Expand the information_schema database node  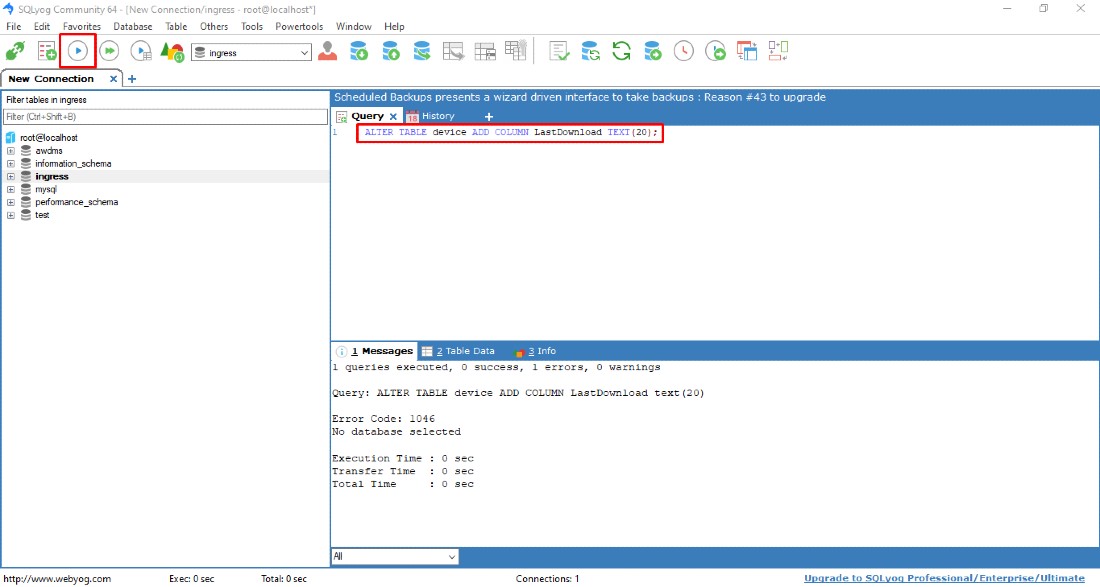(x=11, y=164)
